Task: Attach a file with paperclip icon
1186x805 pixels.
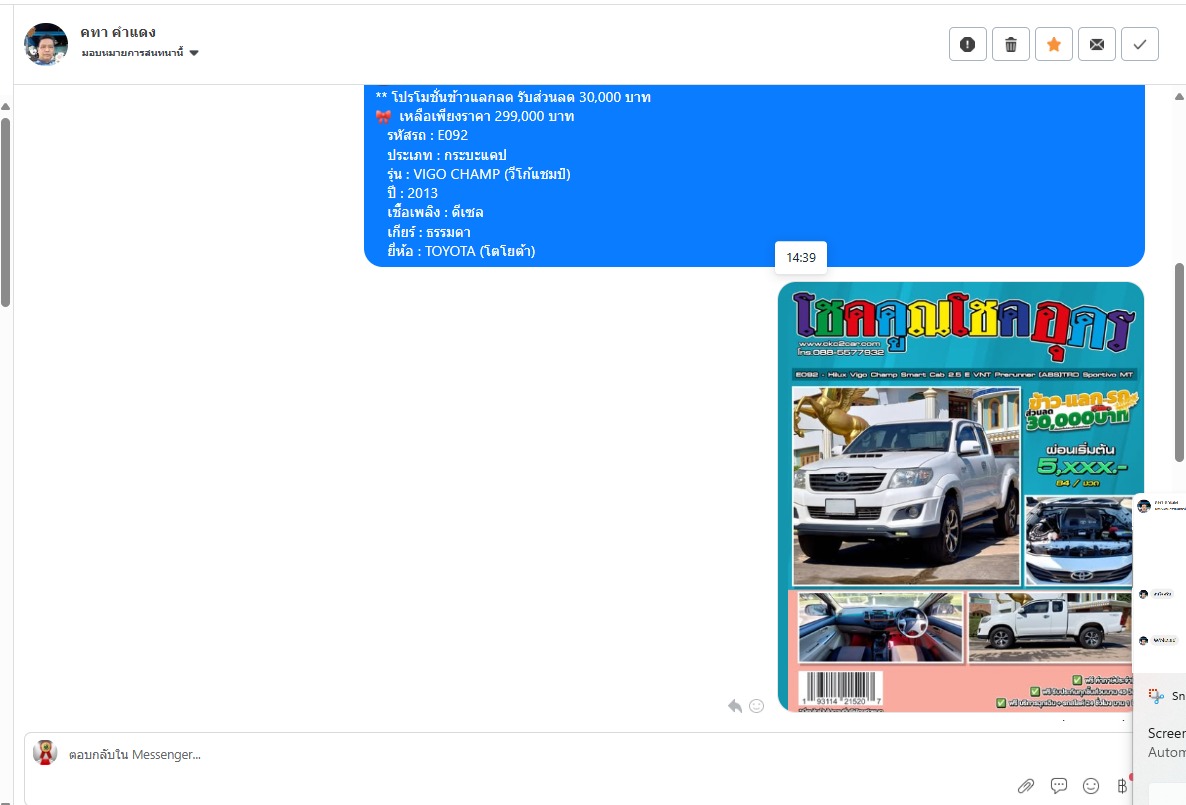Action: [x=1026, y=786]
